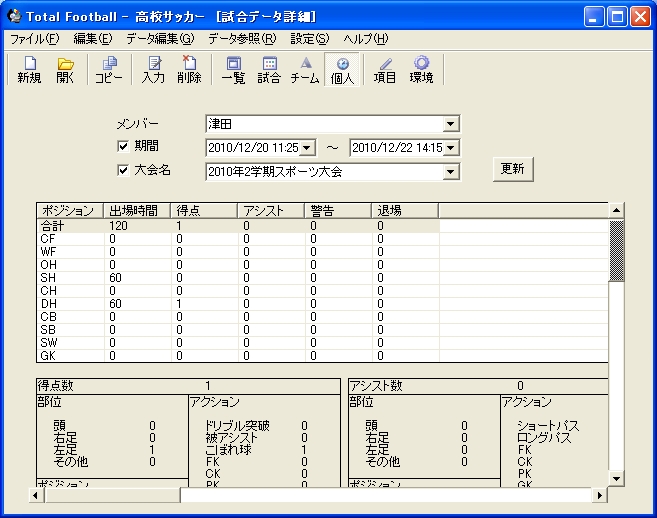Click the ショートパス action entry

(x=548, y=426)
